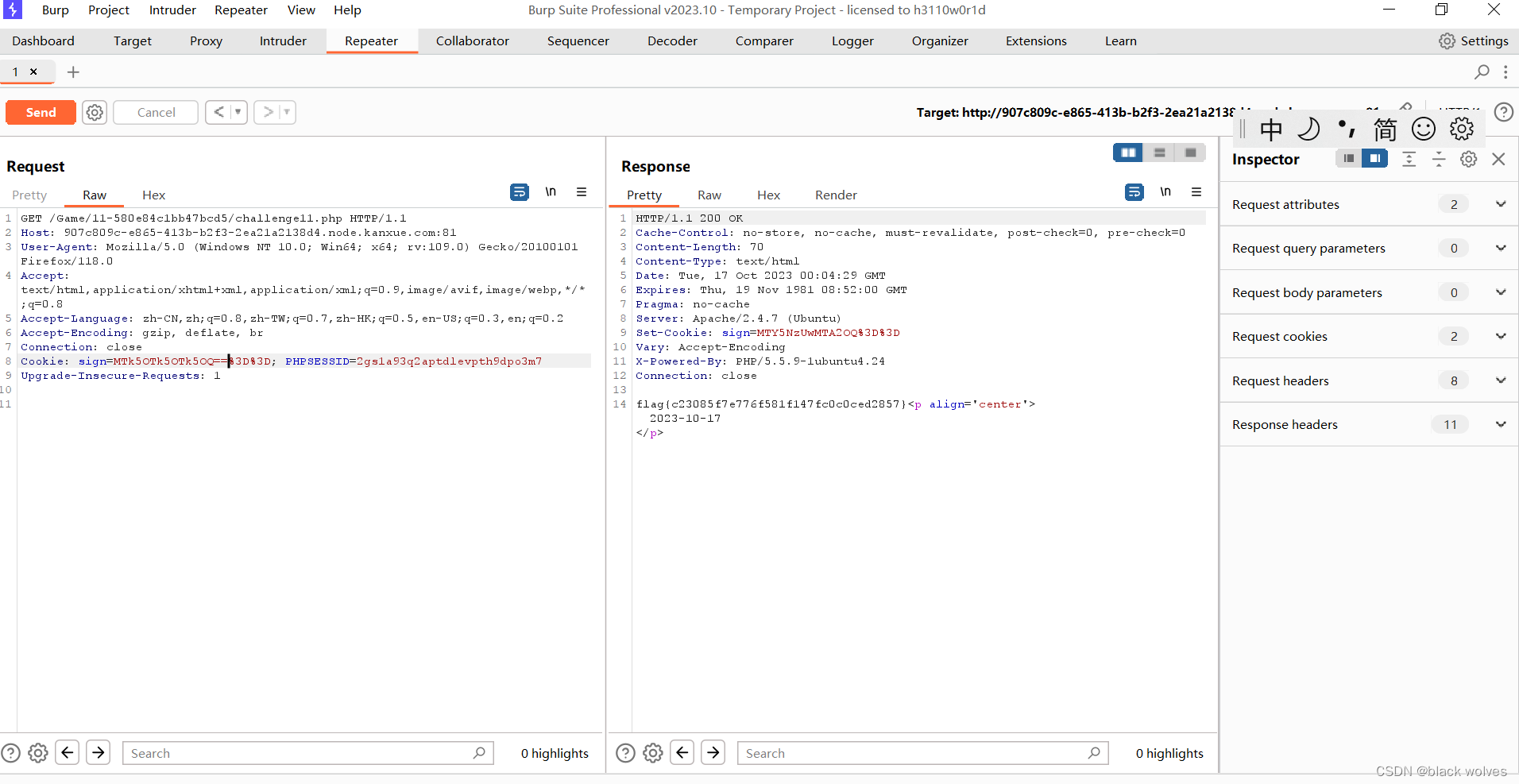
Task: Open the response pane options menu
Action: coord(1196,192)
